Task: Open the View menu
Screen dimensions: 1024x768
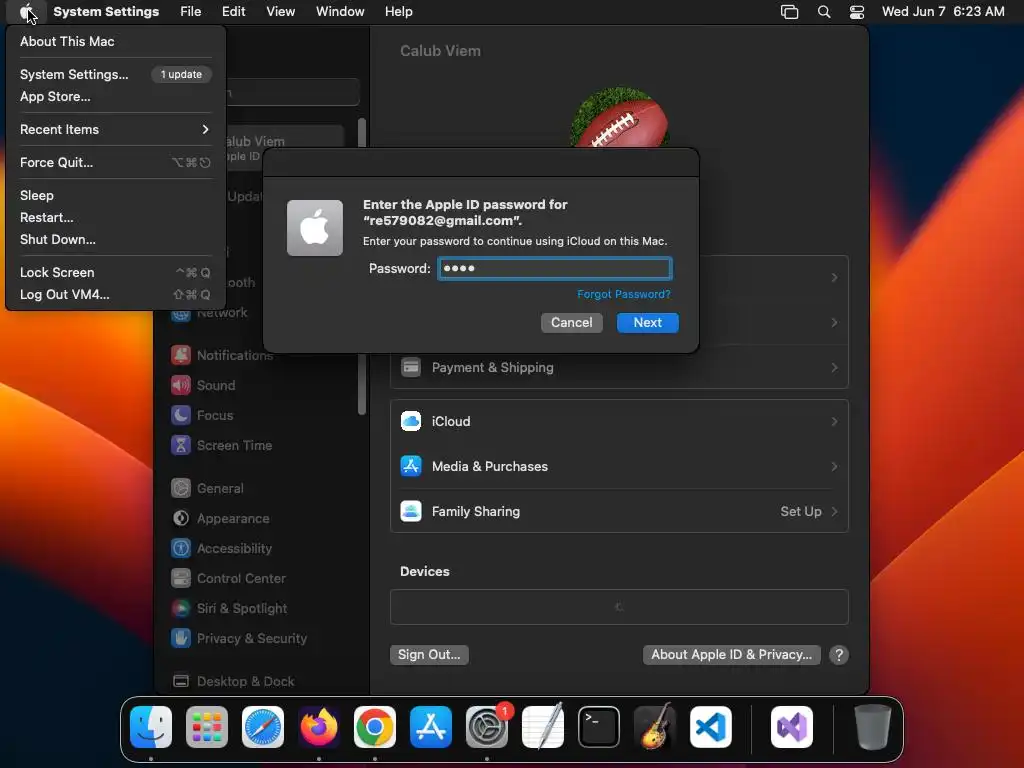Action: (280, 12)
